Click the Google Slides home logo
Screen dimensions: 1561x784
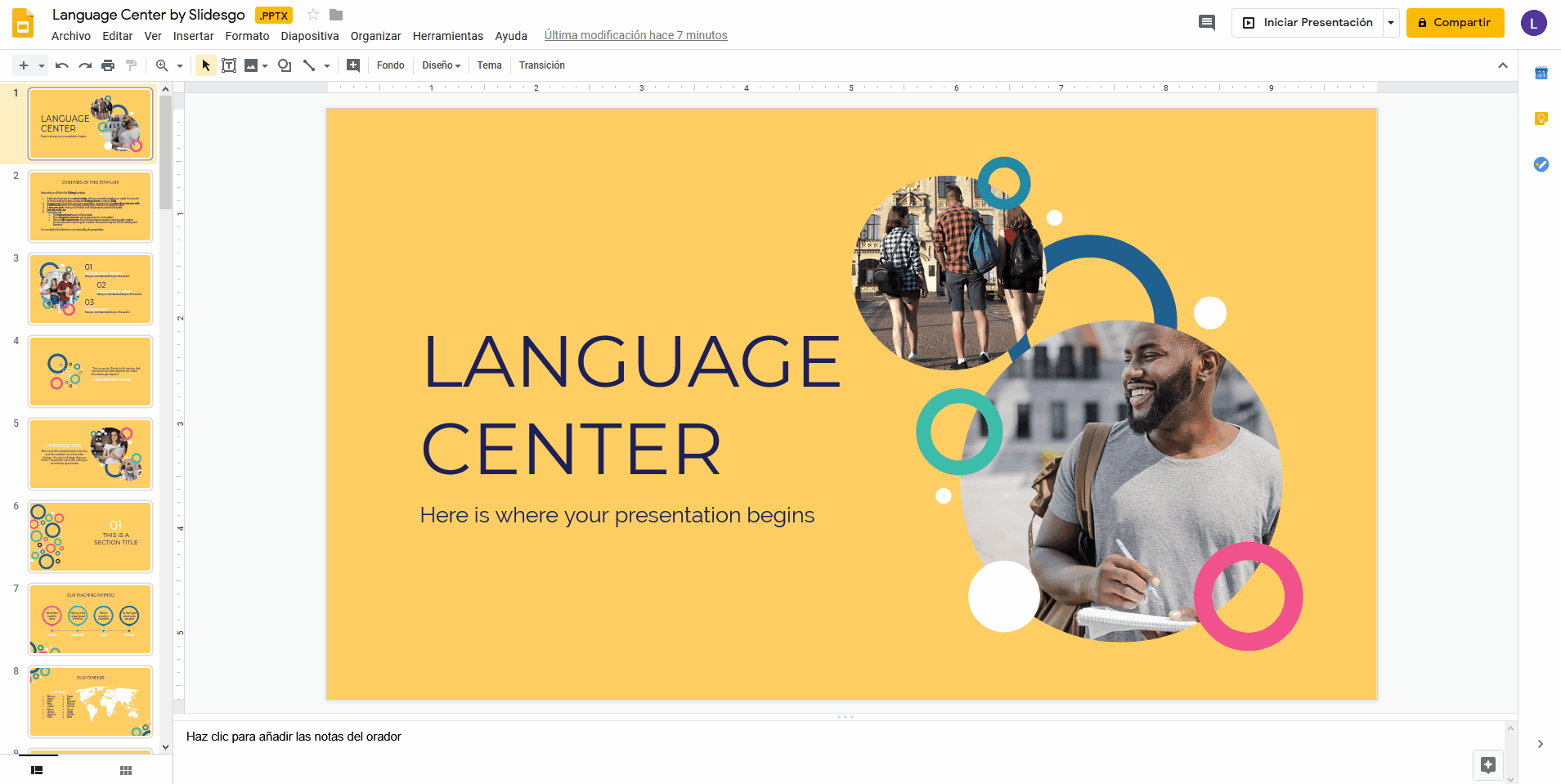pos(24,23)
